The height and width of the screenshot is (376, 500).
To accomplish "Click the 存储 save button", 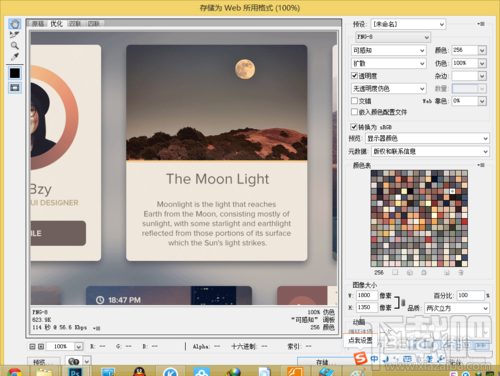I will click(x=326, y=361).
